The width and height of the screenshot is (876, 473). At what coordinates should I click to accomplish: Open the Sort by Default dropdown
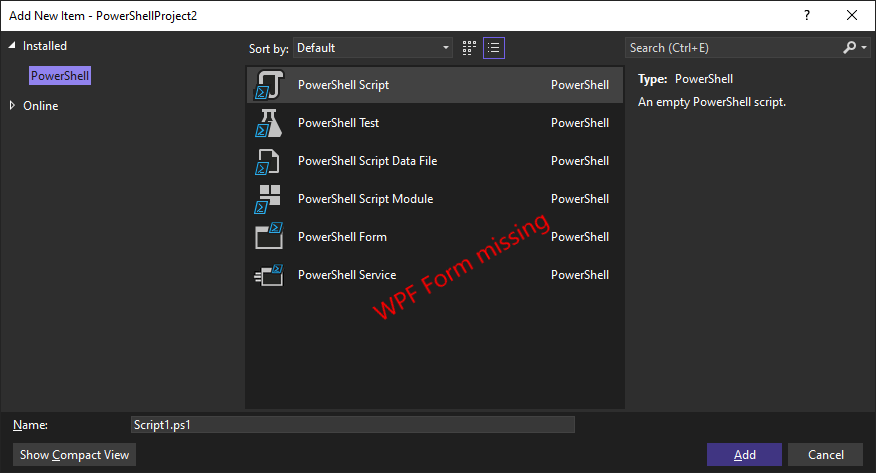[373, 48]
